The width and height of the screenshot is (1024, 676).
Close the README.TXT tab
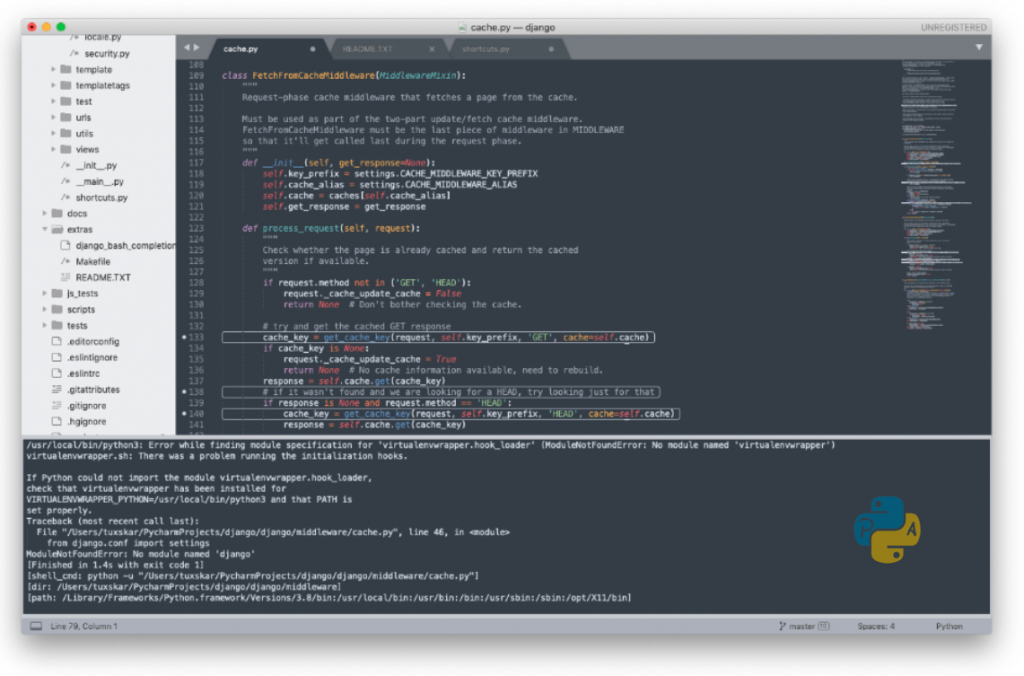pos(432,49)
